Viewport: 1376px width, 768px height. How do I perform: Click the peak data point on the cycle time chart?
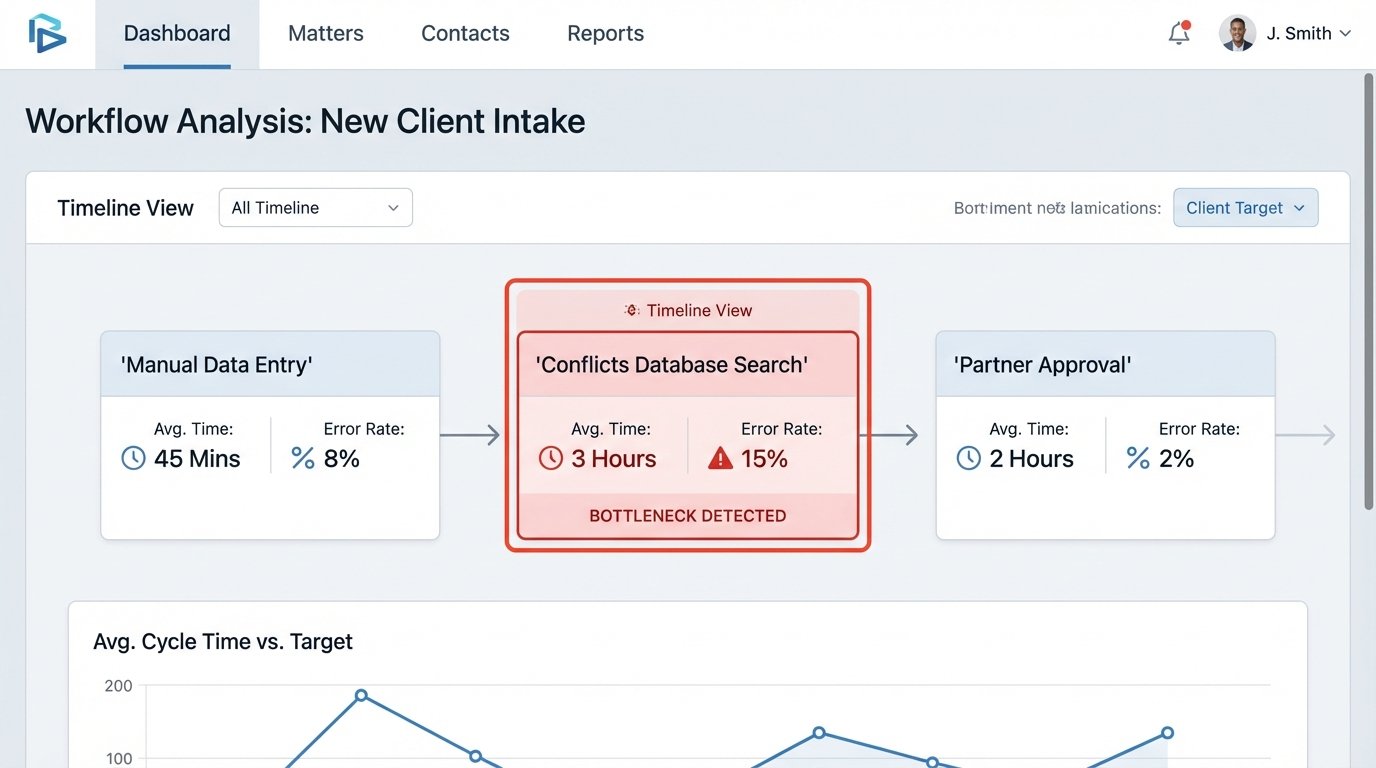tap(361, 695)
